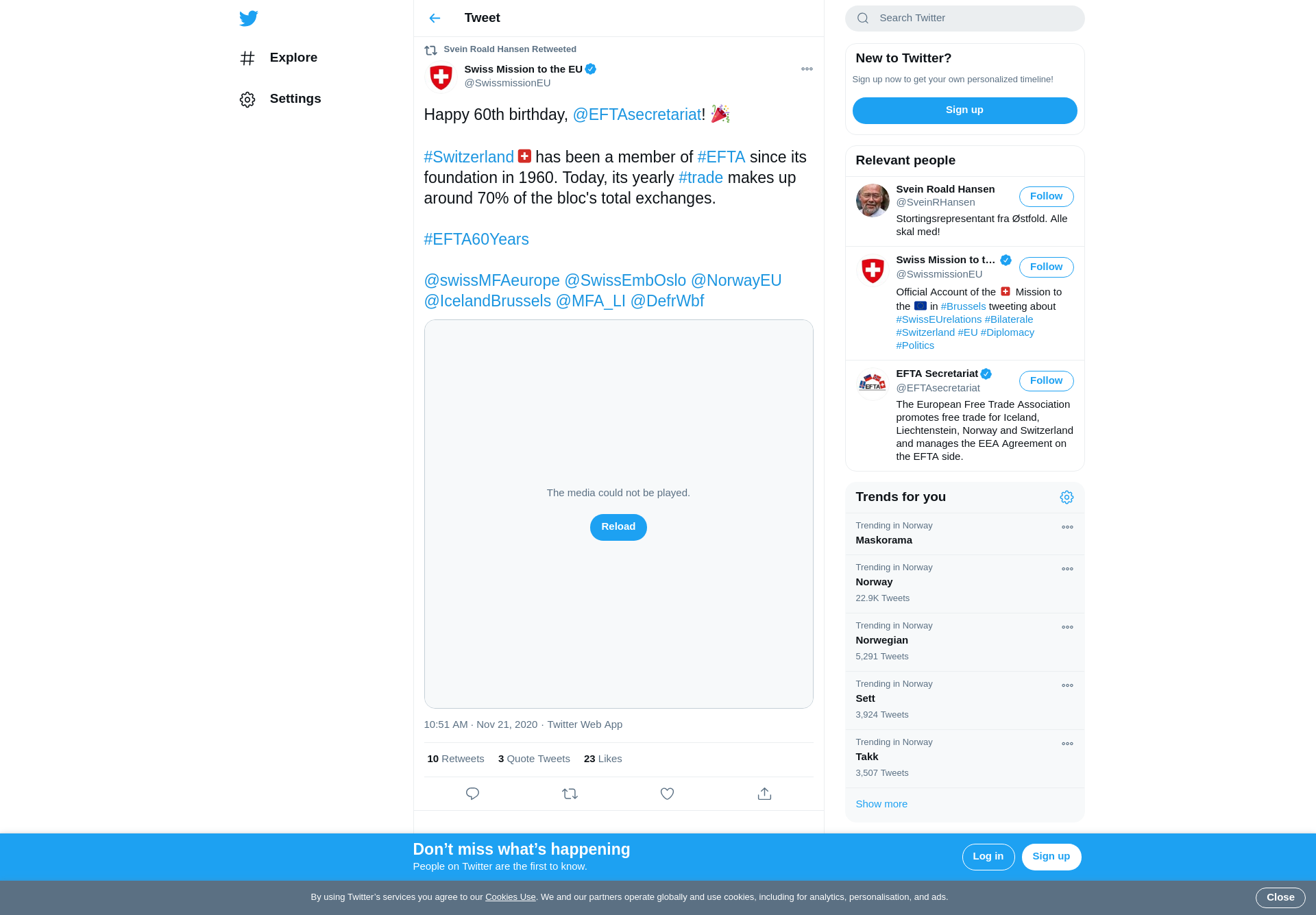This screenshot has width=1316, height=915.
Task: Open Explore in the sidebar
Action: [x=278, y=58]
